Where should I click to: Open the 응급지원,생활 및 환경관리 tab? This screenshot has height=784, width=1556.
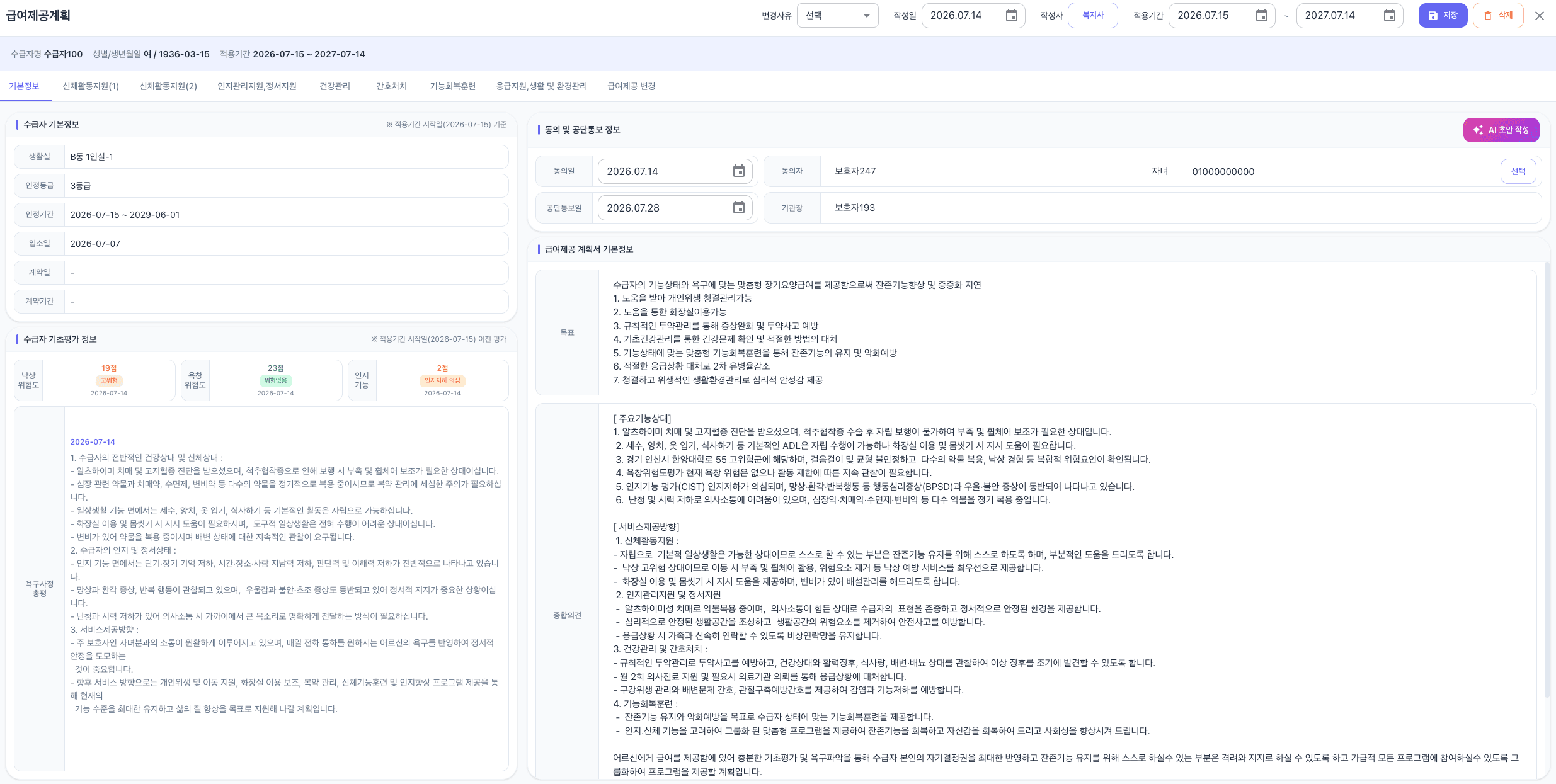point(542,86)
